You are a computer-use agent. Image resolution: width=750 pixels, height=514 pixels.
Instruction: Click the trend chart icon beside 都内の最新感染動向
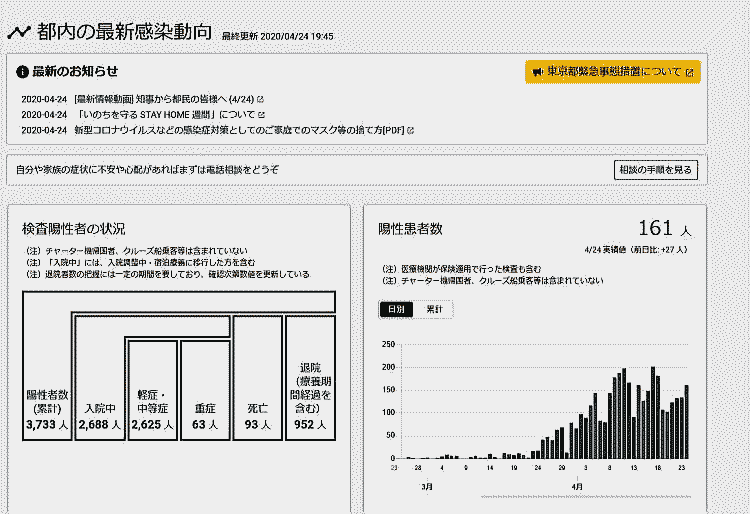[x=18, y=31]
